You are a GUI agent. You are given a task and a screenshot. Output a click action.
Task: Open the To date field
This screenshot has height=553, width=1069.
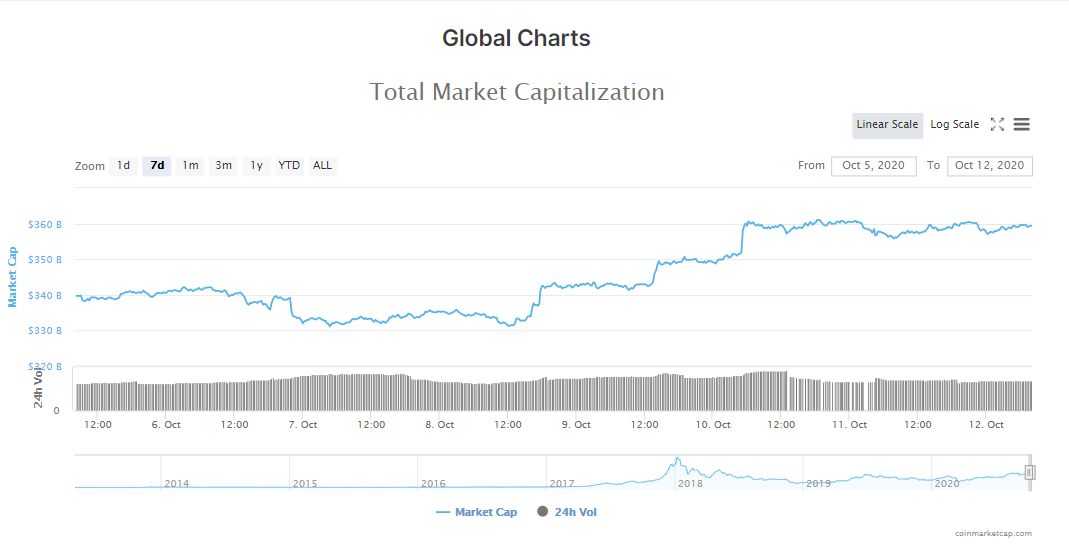[989, 166]
